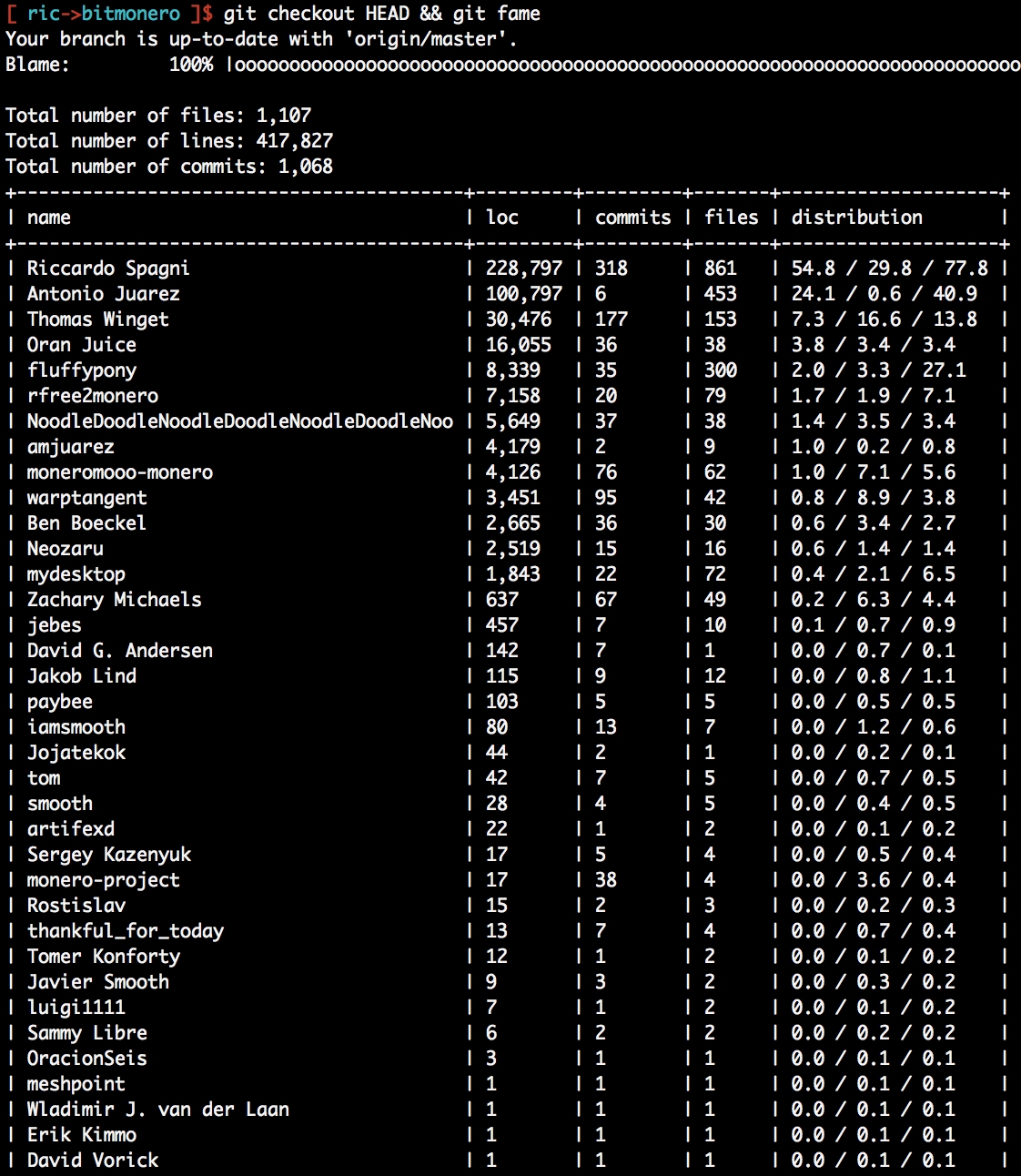Screen dimensions: 1021x1176
Task: Click distribution '0.0 / 3.6 / 0.4'
Action: pos(874,880)
